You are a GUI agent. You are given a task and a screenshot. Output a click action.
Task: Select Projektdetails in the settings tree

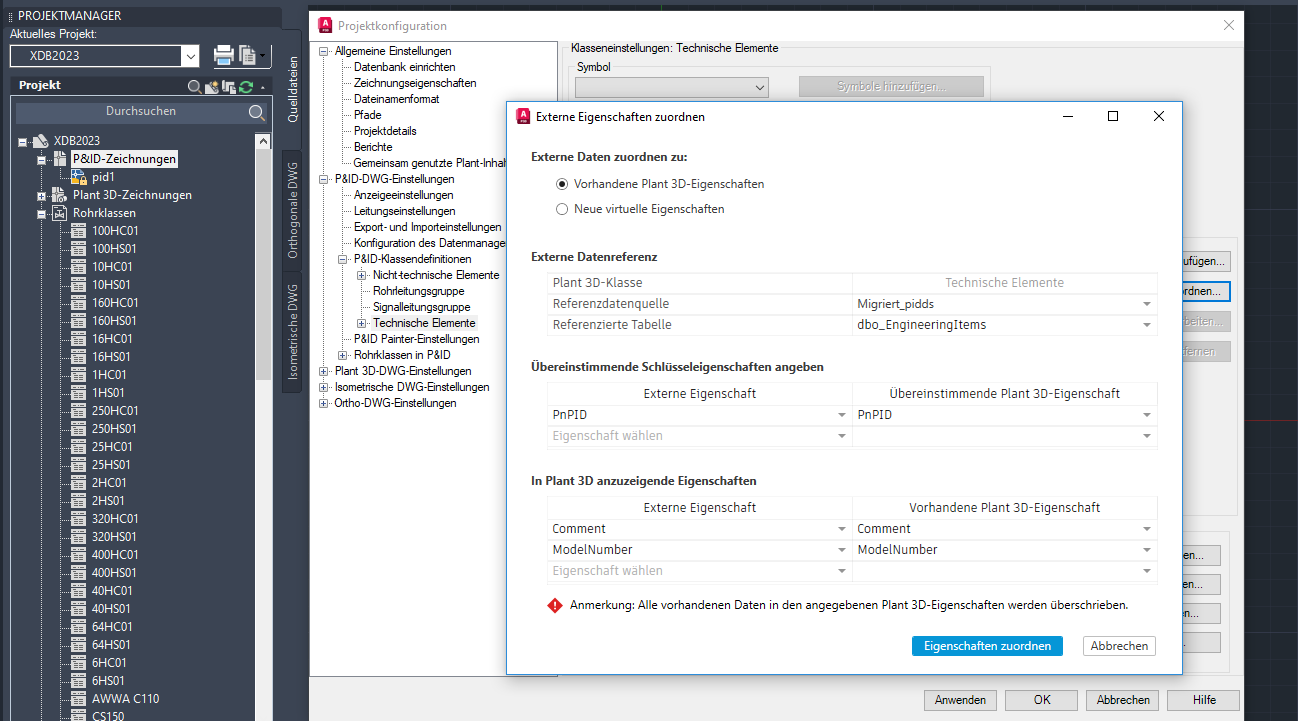point(385,131)
